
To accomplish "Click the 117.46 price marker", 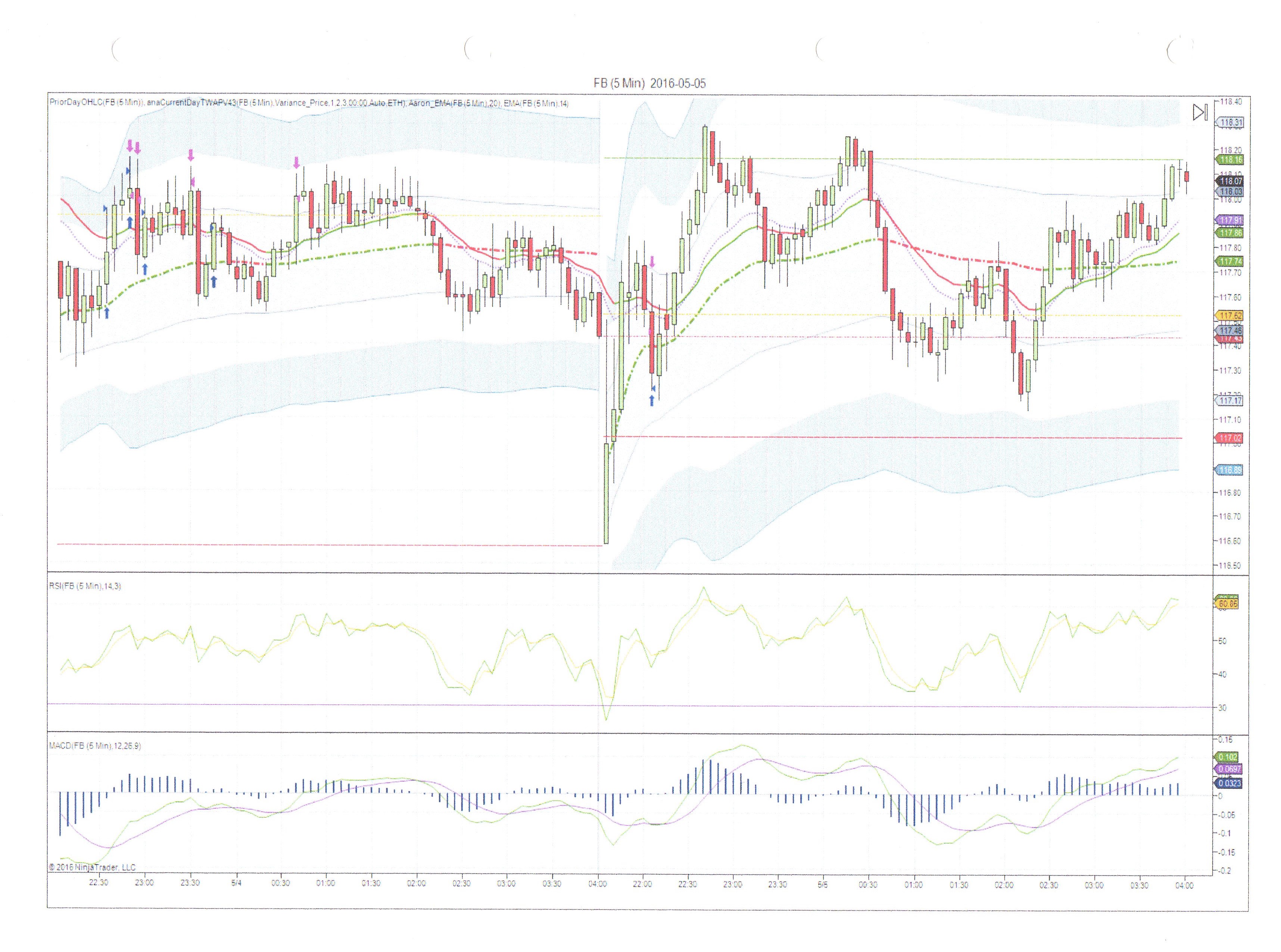I will click(1230, 331).
